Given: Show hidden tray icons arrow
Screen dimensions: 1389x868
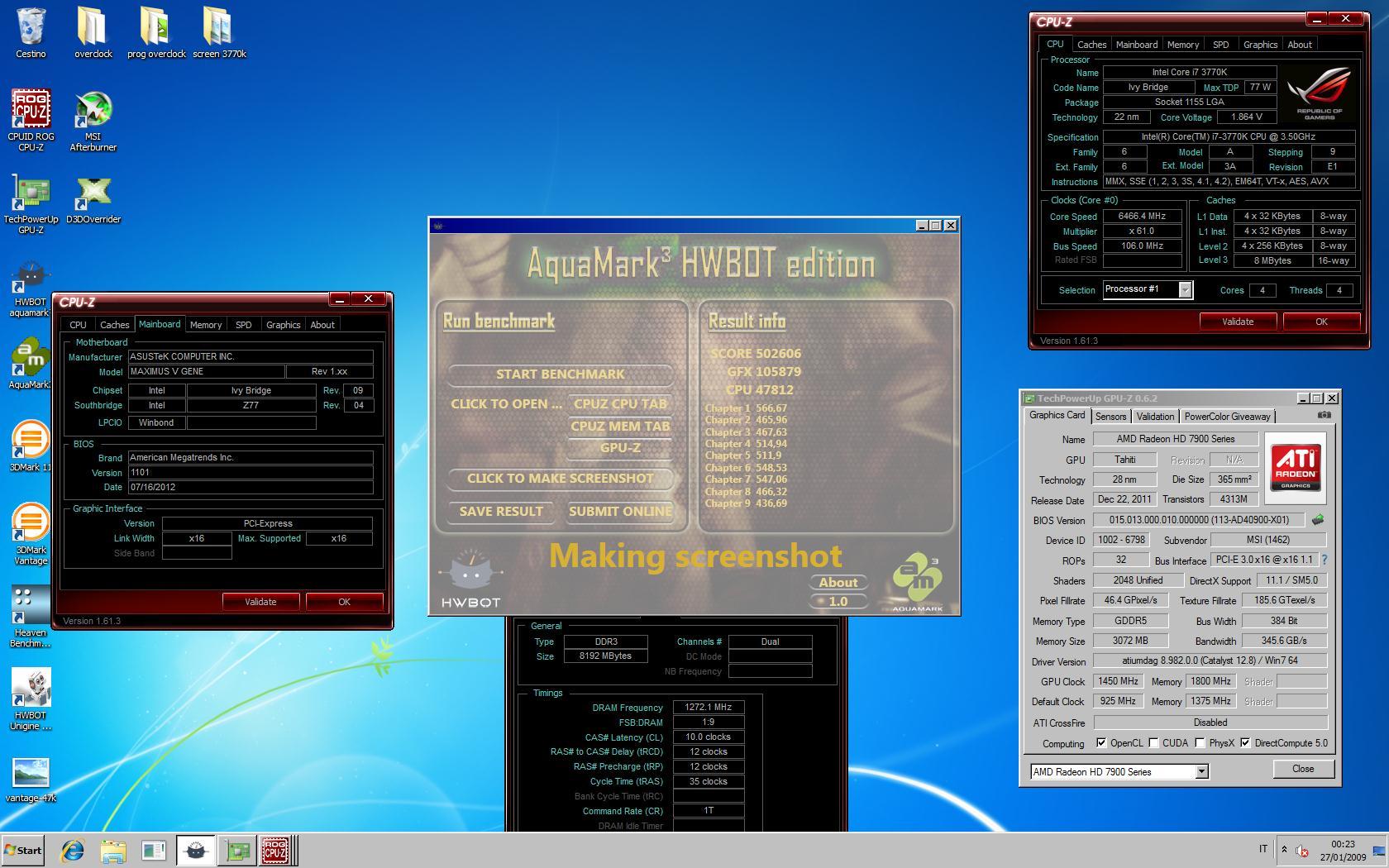Looking at the screenshot, I should click(1284, 849).
